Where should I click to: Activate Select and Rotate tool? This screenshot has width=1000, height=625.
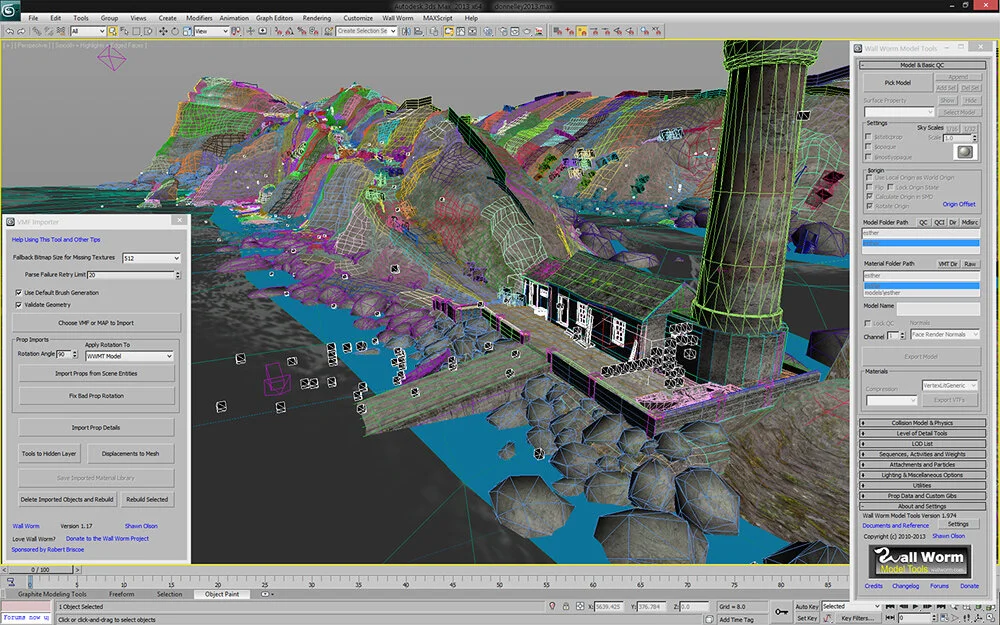point(175,31)
